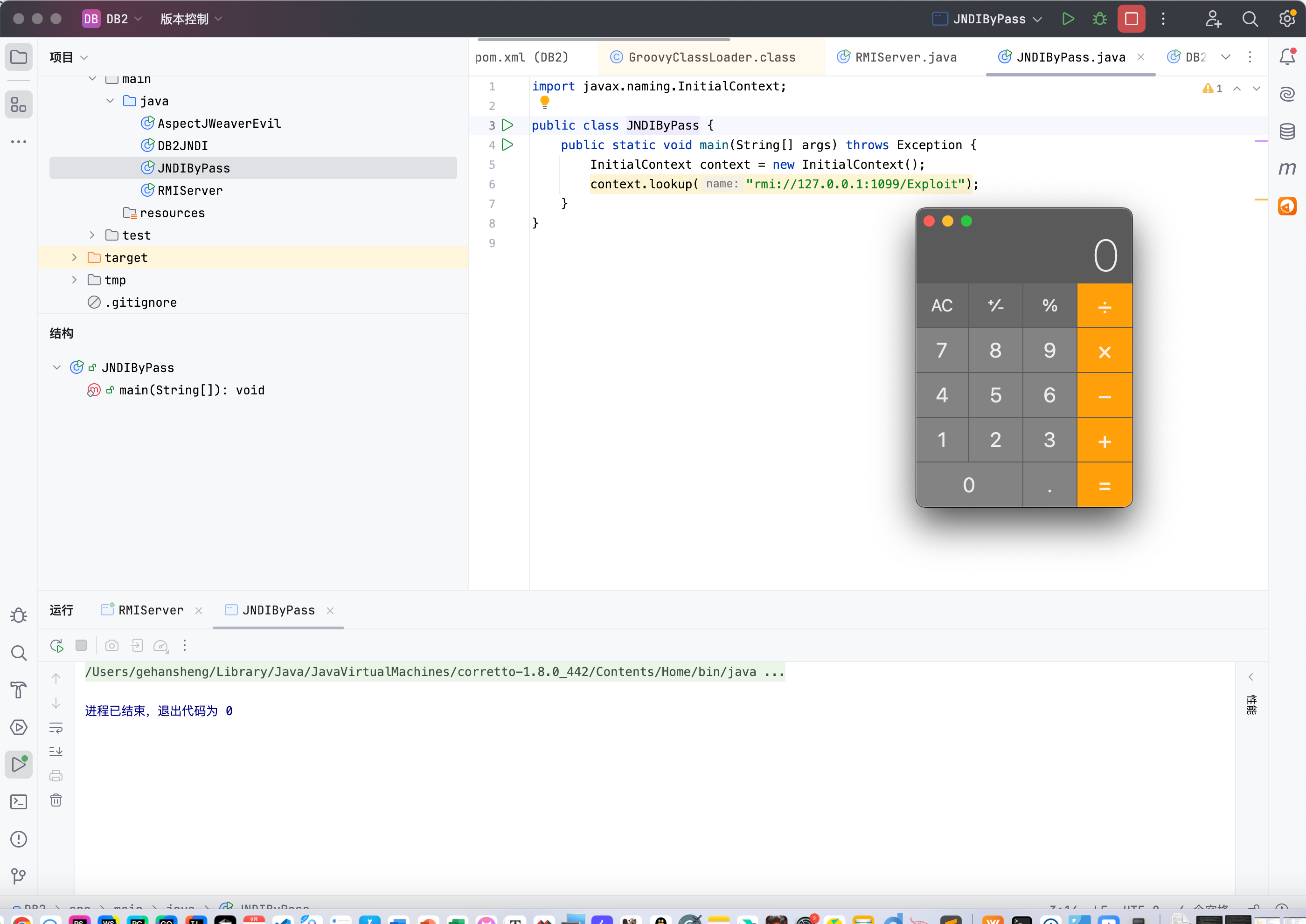Open Code With Me user icon
The image size is (1306, 924).
tap(1213, 19)
